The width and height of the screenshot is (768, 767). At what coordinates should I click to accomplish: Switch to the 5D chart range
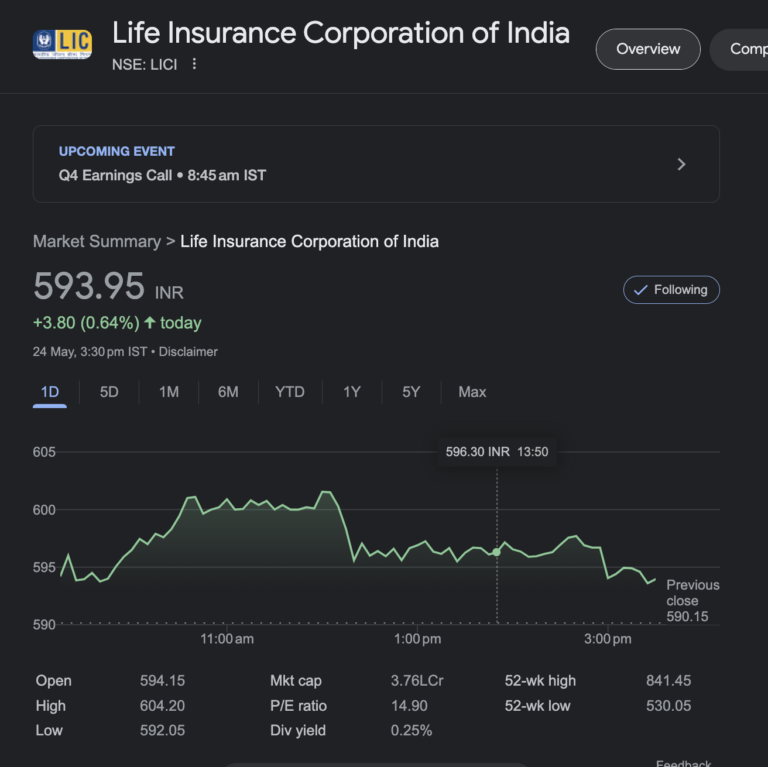(x=109, y=392)
